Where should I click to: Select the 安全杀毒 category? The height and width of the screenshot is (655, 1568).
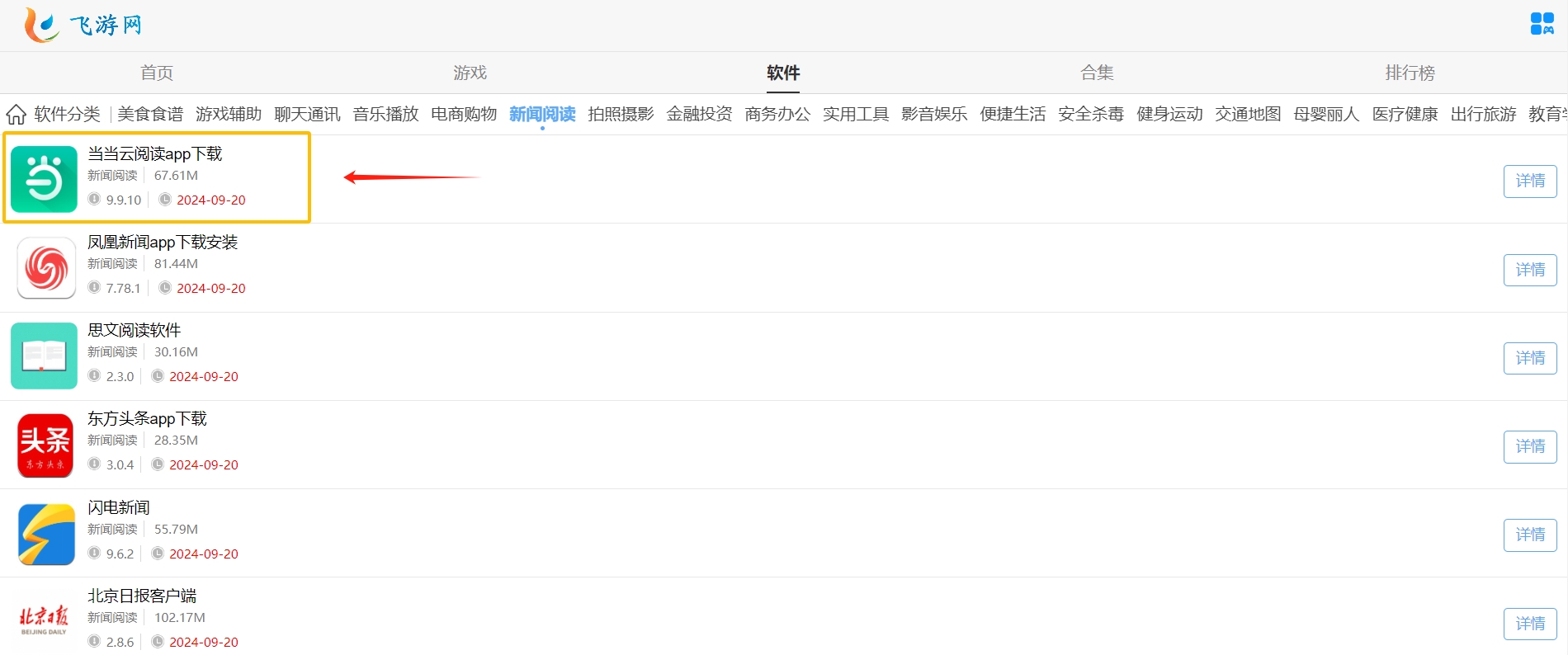[1091, 114]
